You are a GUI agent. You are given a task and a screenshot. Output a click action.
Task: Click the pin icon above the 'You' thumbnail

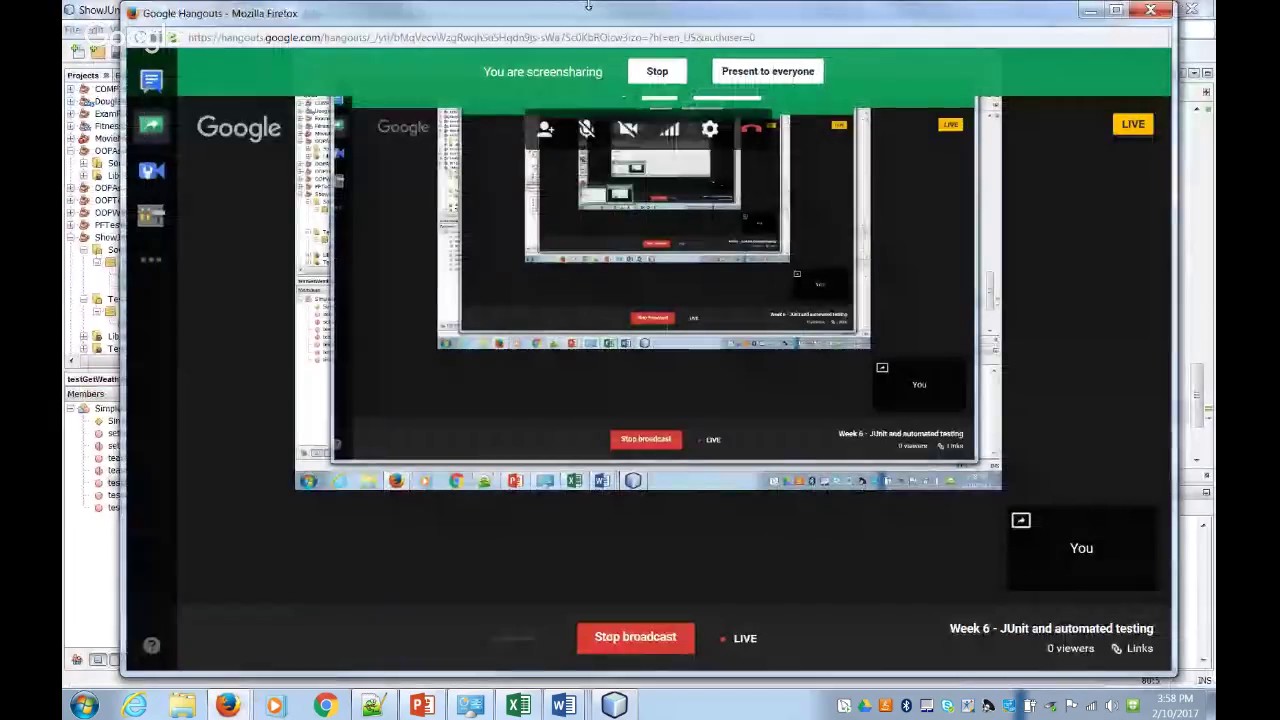[1020, 520]
